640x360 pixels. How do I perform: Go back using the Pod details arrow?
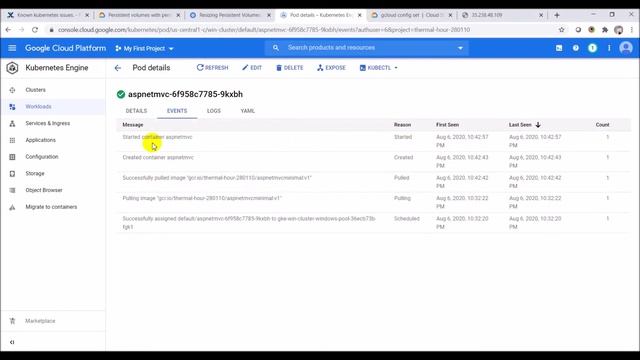tap(118, 68)
